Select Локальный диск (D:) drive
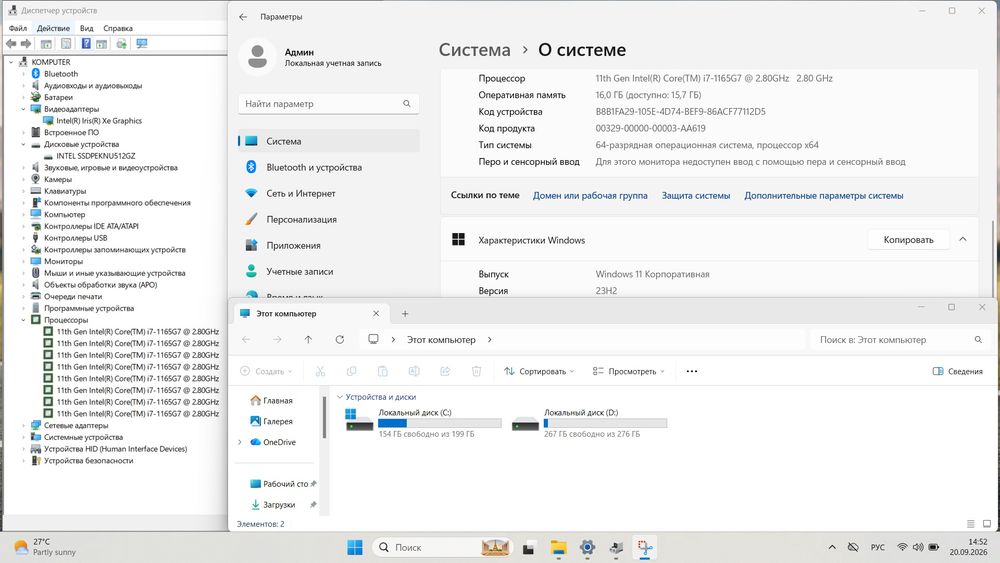The image size is (1000, 563). (x=590, y=423)
